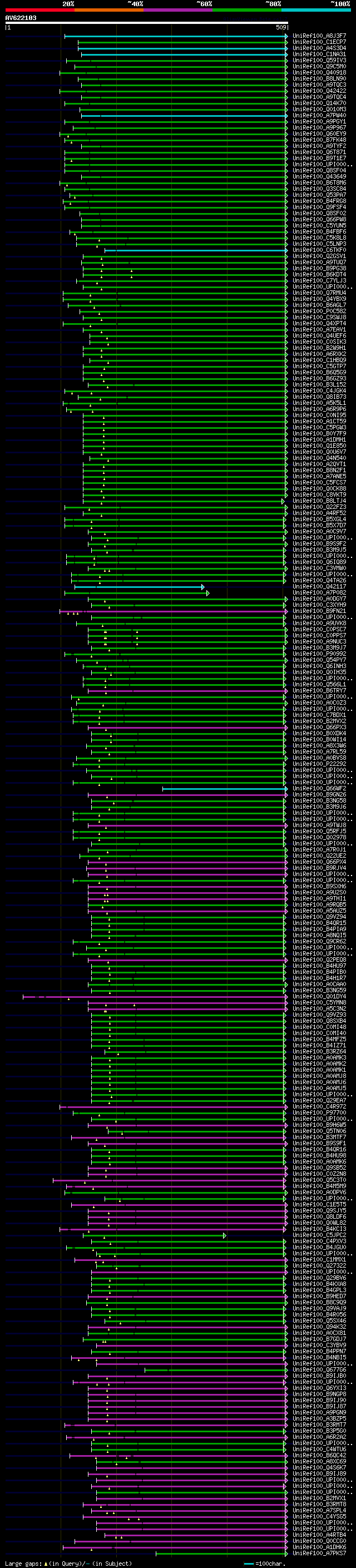Select label UniRef100_A7P082
This screenshot has width=356, height=1568.
[x=319, y=593]
